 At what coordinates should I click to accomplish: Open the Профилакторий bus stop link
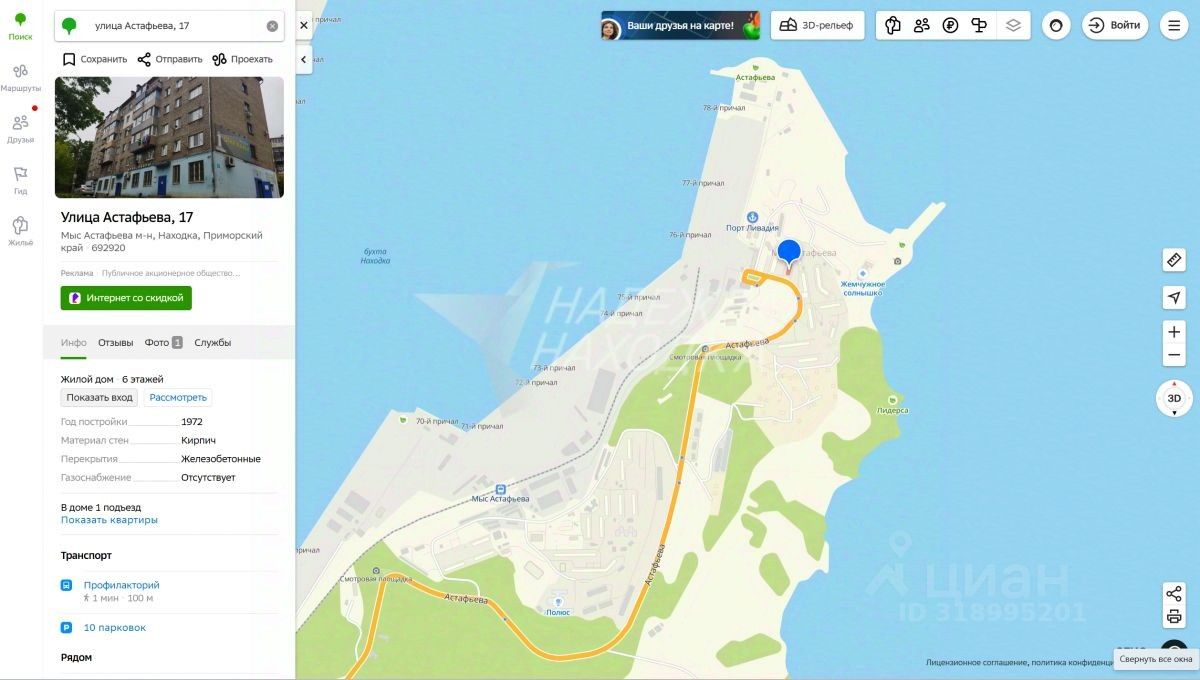pyautogui.click(x=122, y=585)
